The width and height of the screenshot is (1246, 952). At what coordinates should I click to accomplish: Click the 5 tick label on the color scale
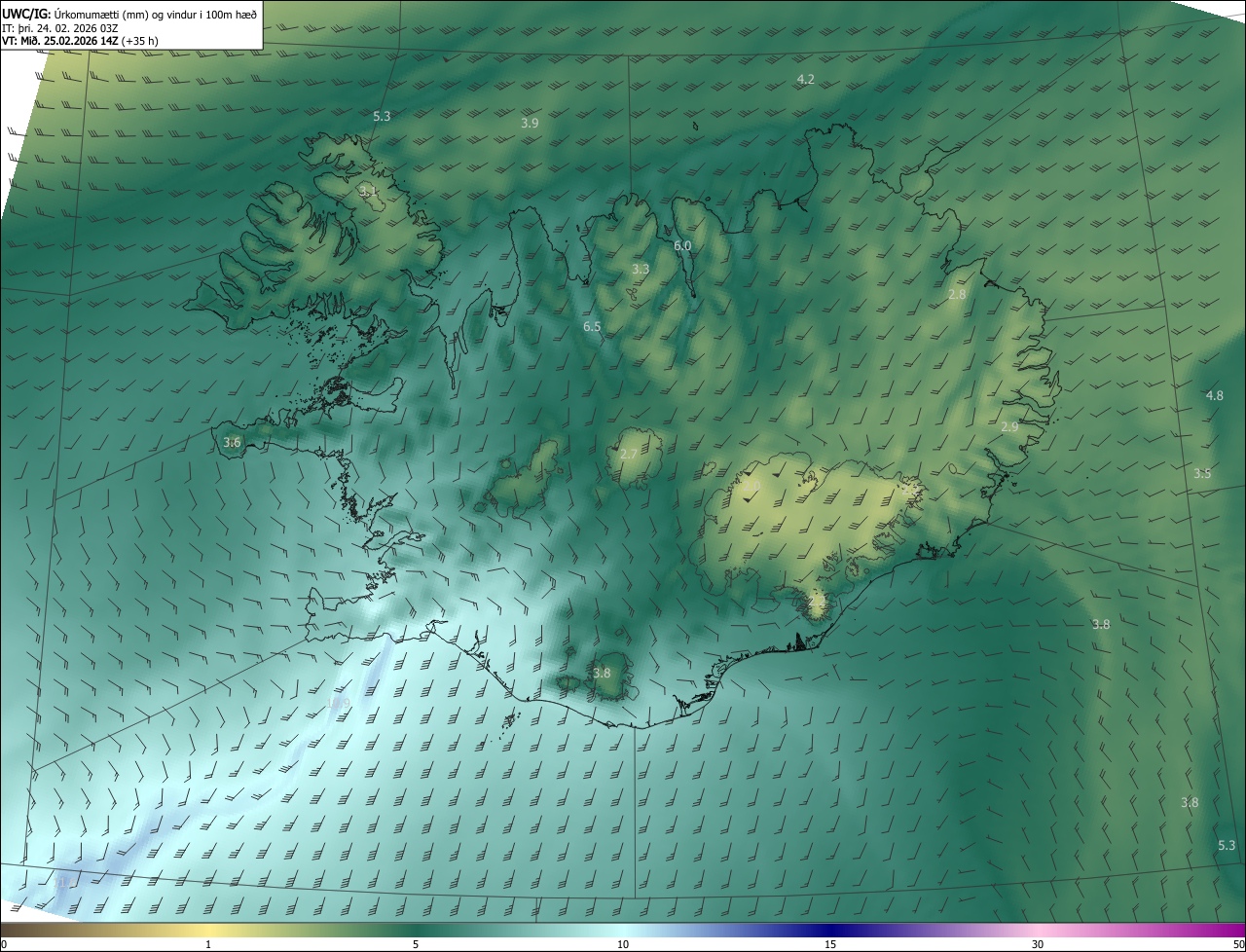tap(416, 944)
